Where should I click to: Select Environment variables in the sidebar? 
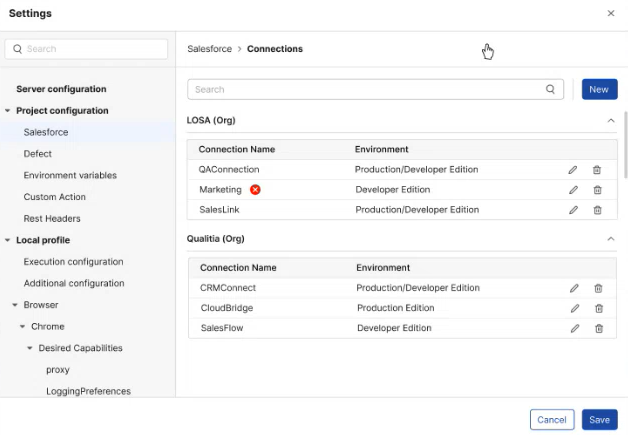[70, 175]
